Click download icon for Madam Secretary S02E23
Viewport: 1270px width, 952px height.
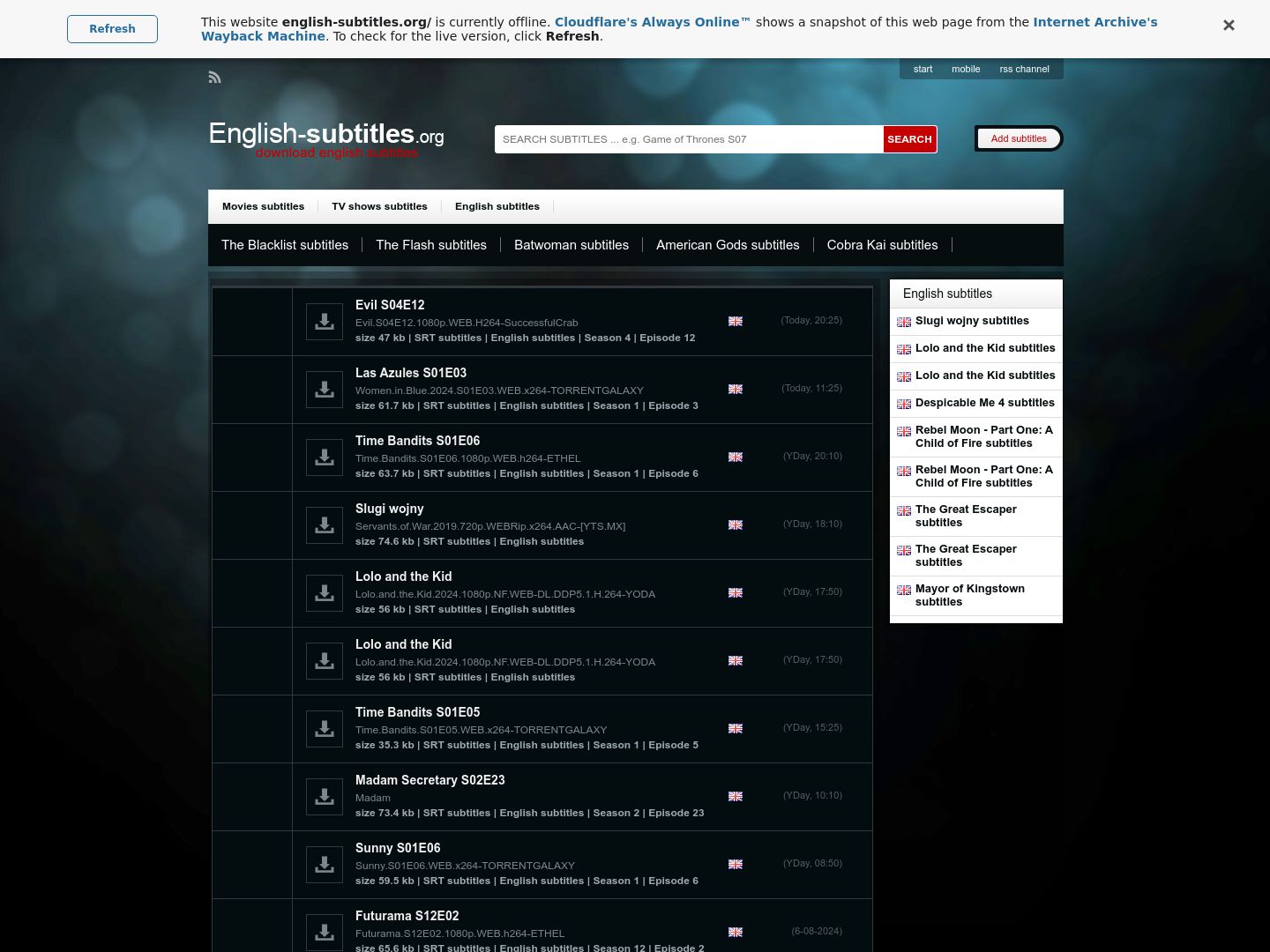(325, 797)
